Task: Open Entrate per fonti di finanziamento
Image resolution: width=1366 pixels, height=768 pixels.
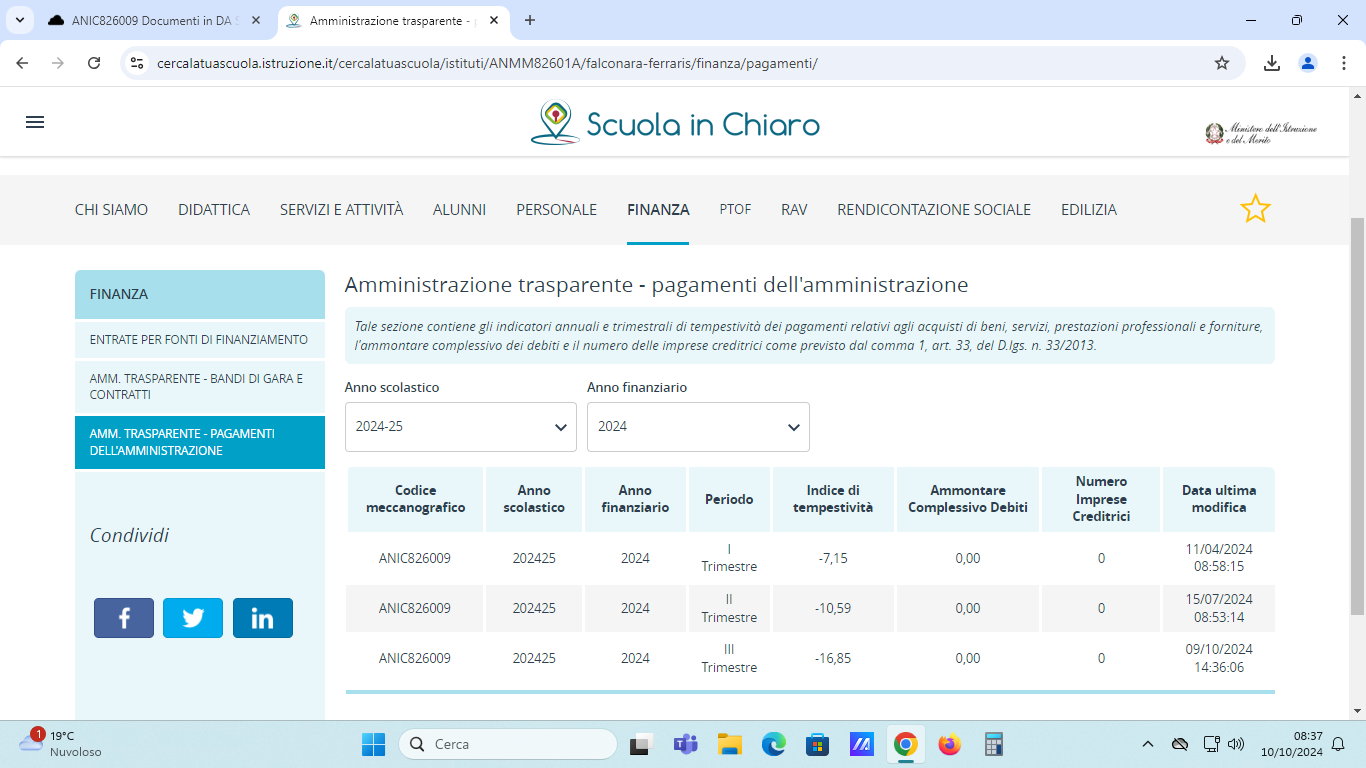Action: tap(199, 340)
